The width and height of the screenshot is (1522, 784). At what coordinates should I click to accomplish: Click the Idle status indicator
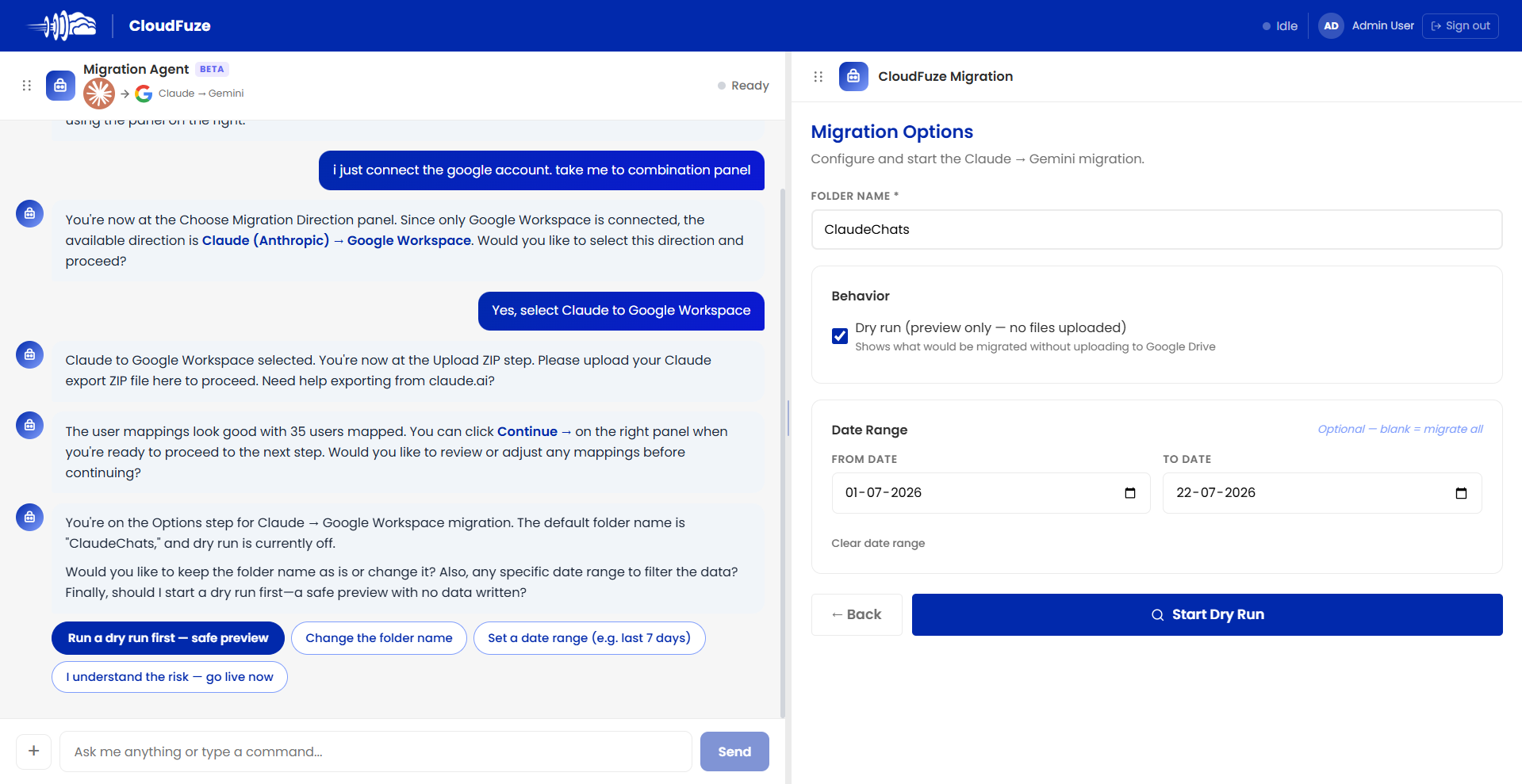point(1280,26)
